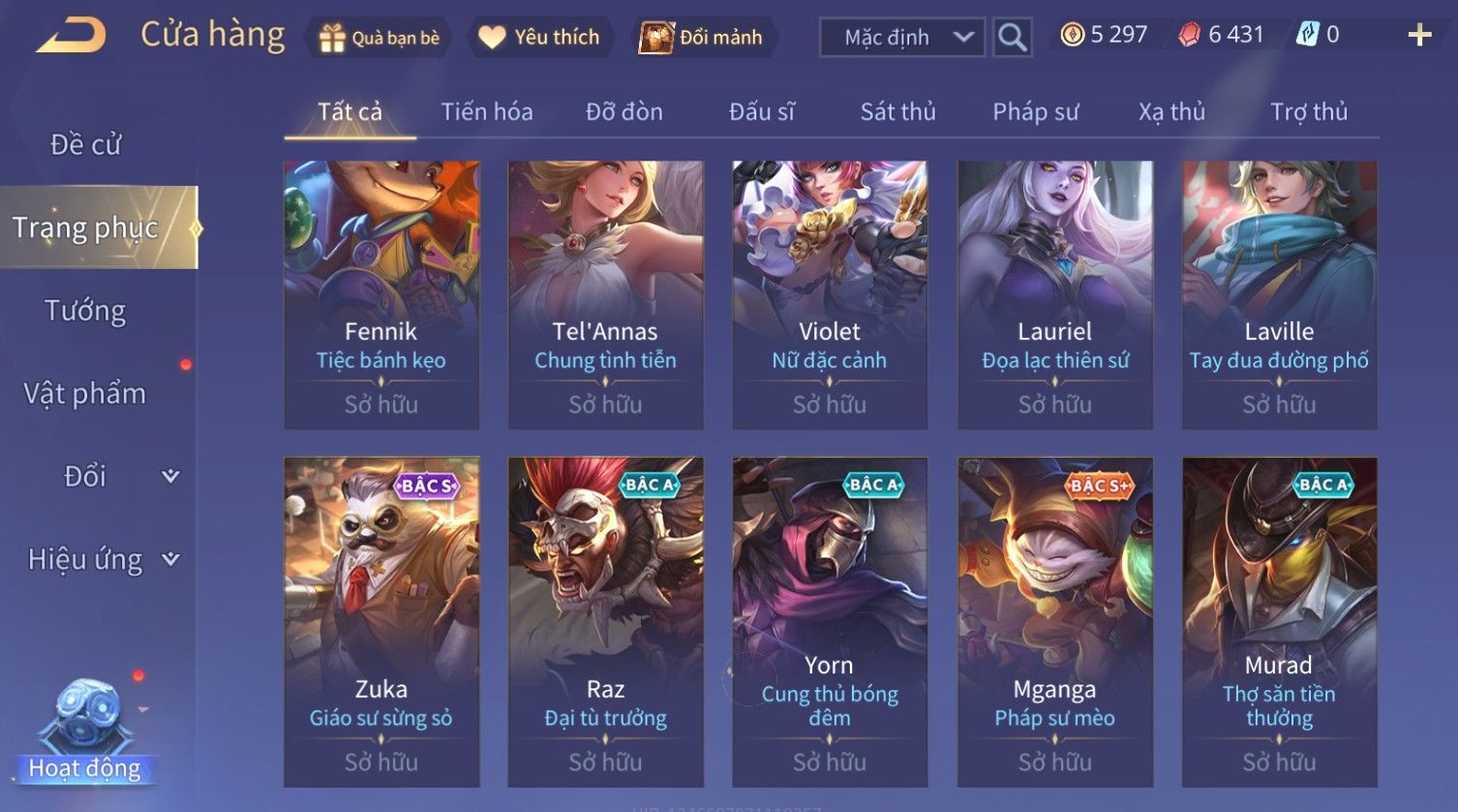Switch to the Sát thủ tab

(x=897, y=112)
